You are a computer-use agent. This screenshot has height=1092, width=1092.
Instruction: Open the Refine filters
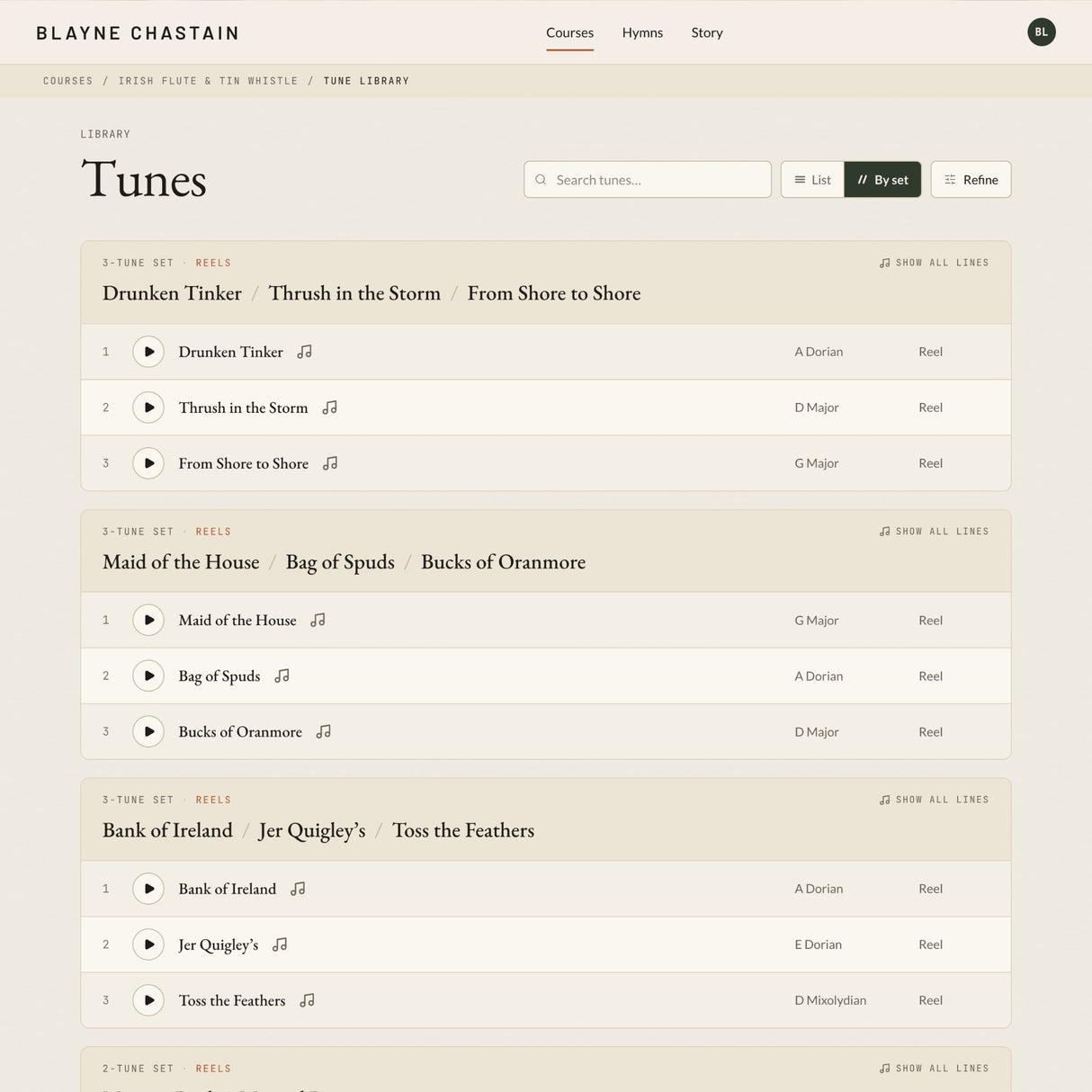point(971,180)
